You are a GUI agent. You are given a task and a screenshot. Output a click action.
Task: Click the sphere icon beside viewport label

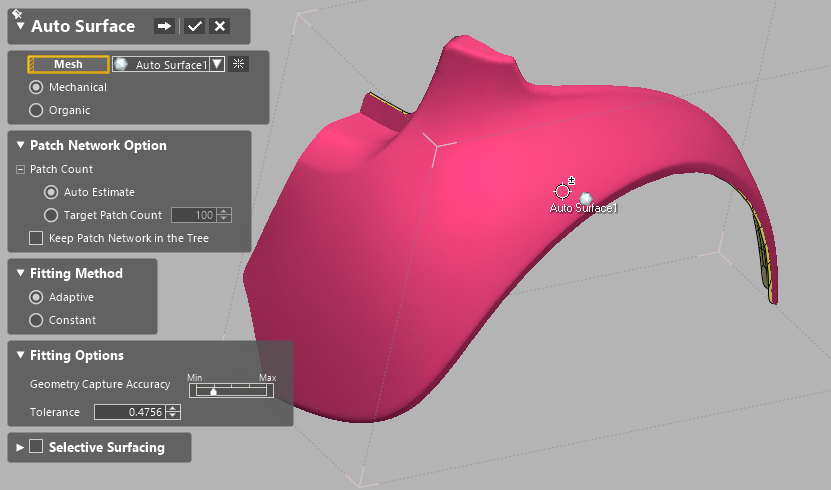tap(585, 198)
